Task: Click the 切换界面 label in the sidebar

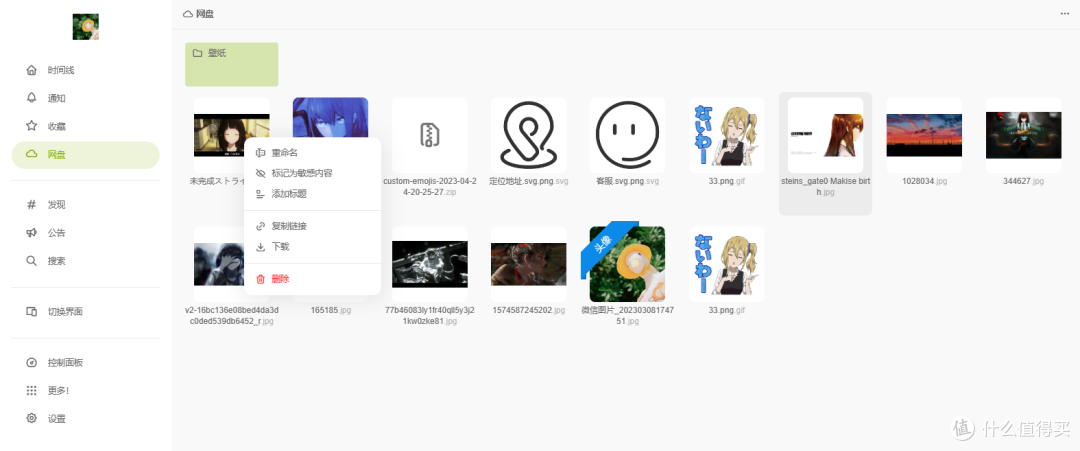Action: pyautogui.click(x=65, y=311)
